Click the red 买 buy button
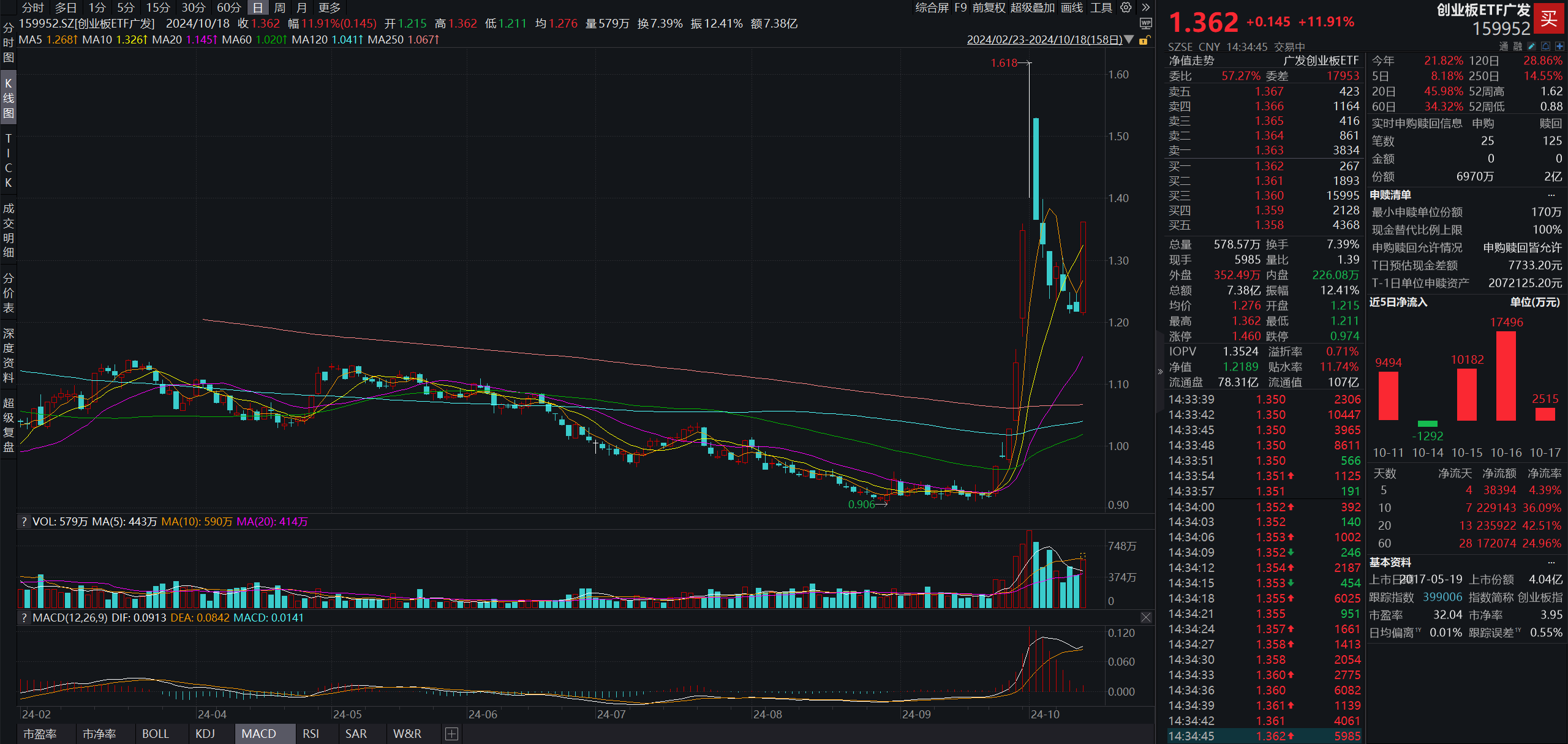The image size is (1568, 744). click(x=1549, y=18)
